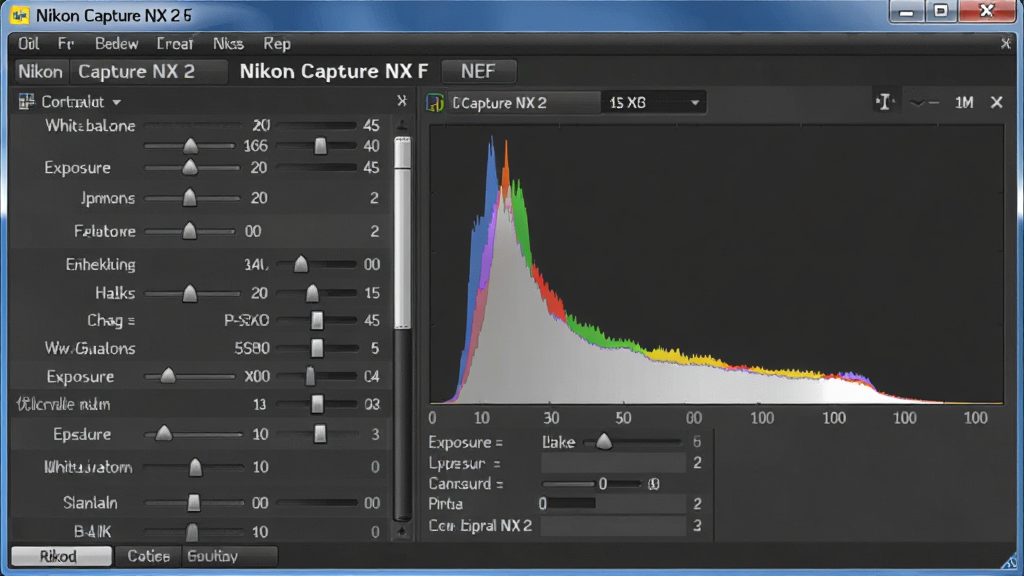Open the Creat menu
This screenshot has height=576, width=1024.
[x=174, y=44]
